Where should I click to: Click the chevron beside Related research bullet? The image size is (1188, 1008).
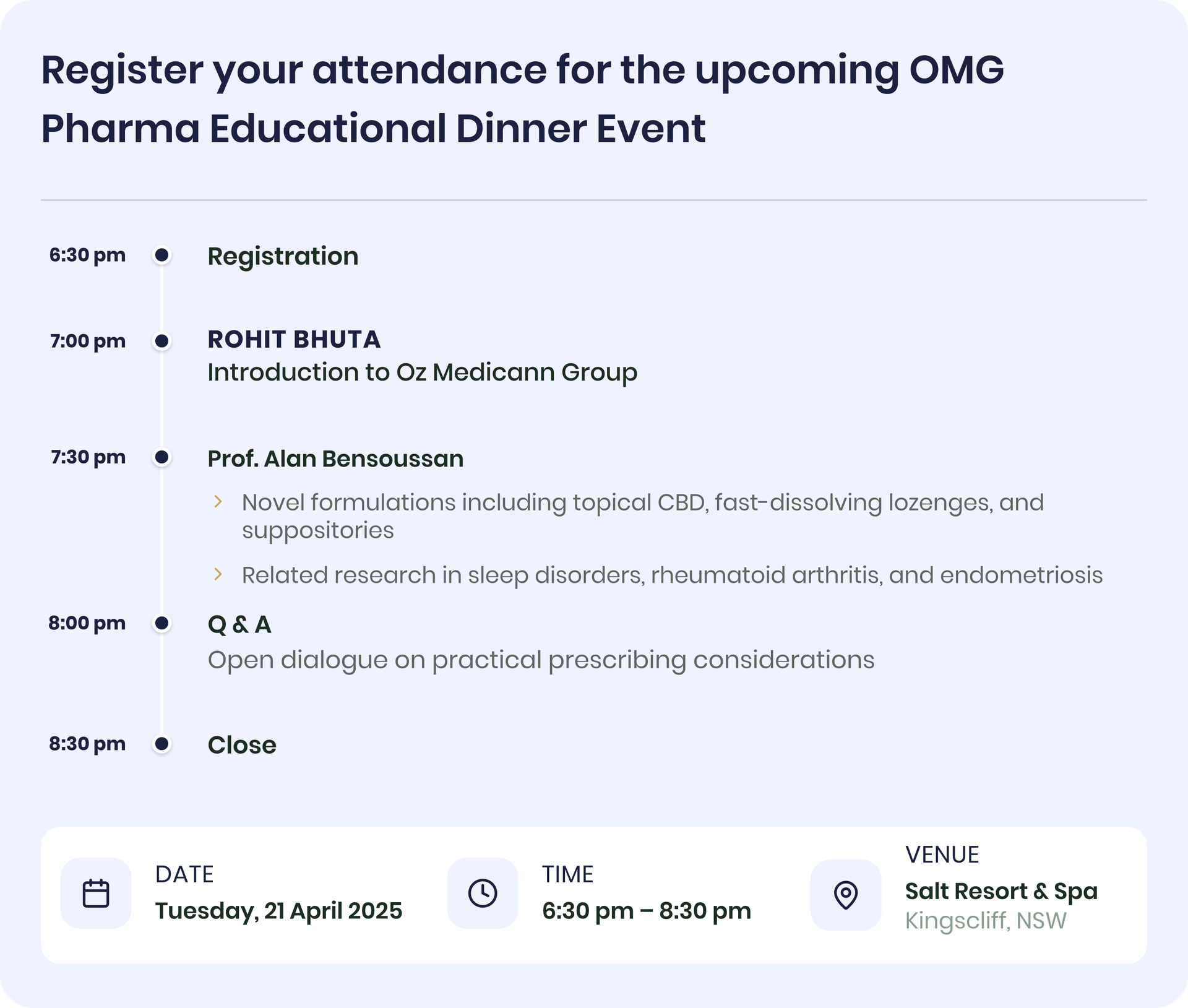pyautogui.click(x=218, y=574)
